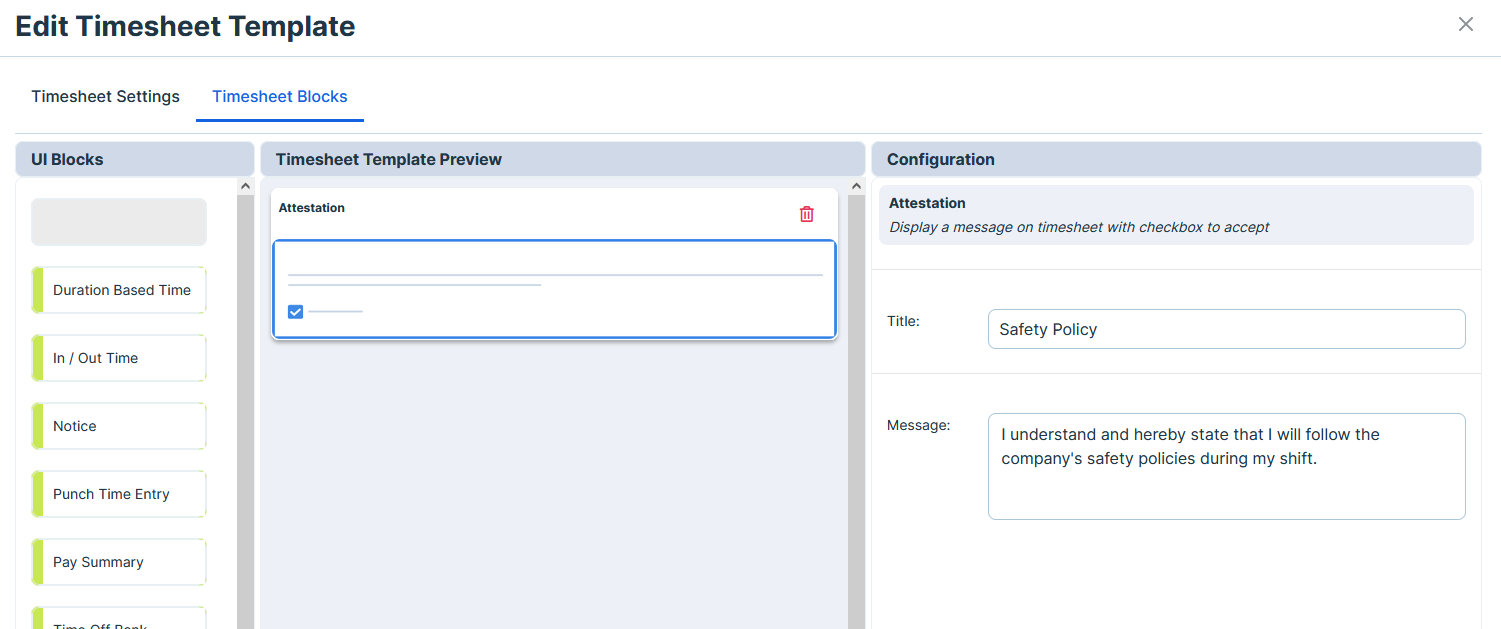This screenshot has width=1501, height=629.
Task: Select the Notice UI block
Action: [x=120, y=426]
